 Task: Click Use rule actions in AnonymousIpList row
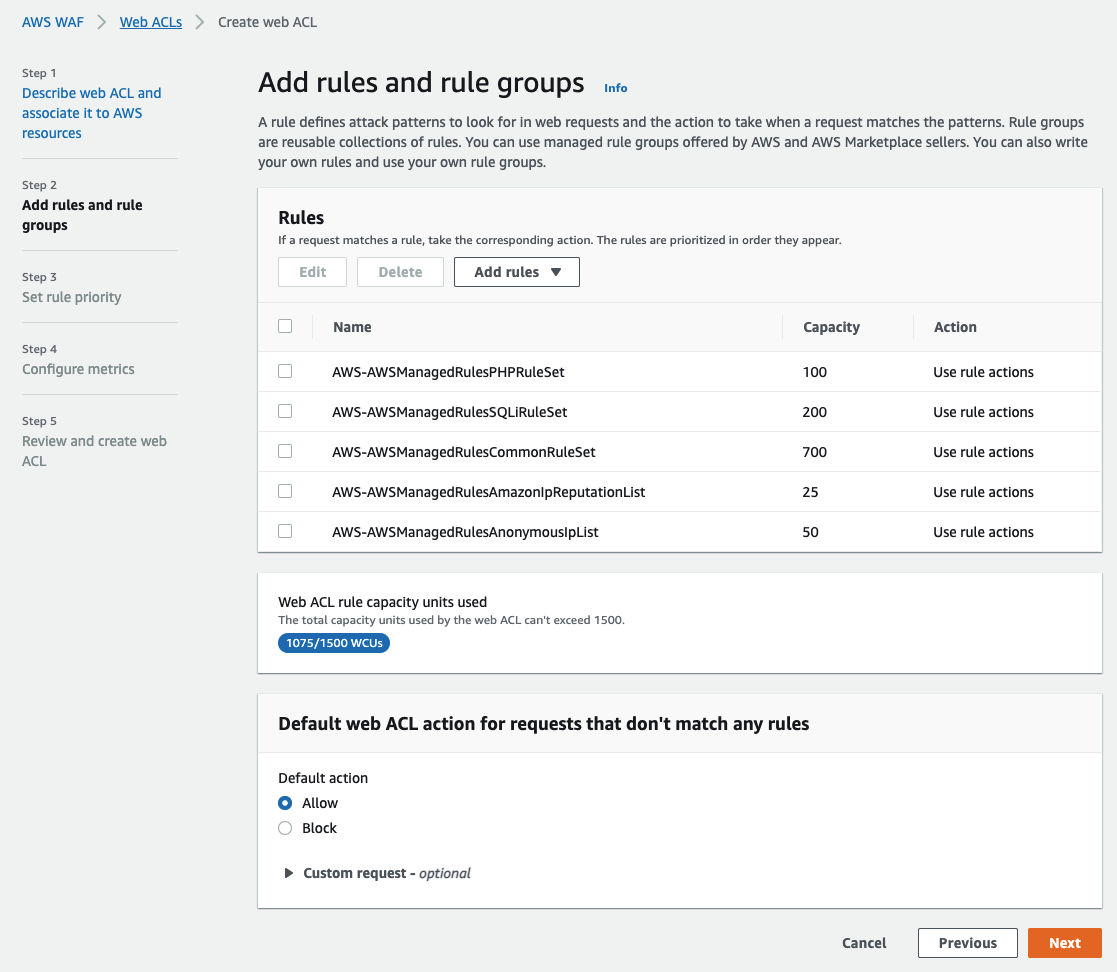[x=983, y=532]
